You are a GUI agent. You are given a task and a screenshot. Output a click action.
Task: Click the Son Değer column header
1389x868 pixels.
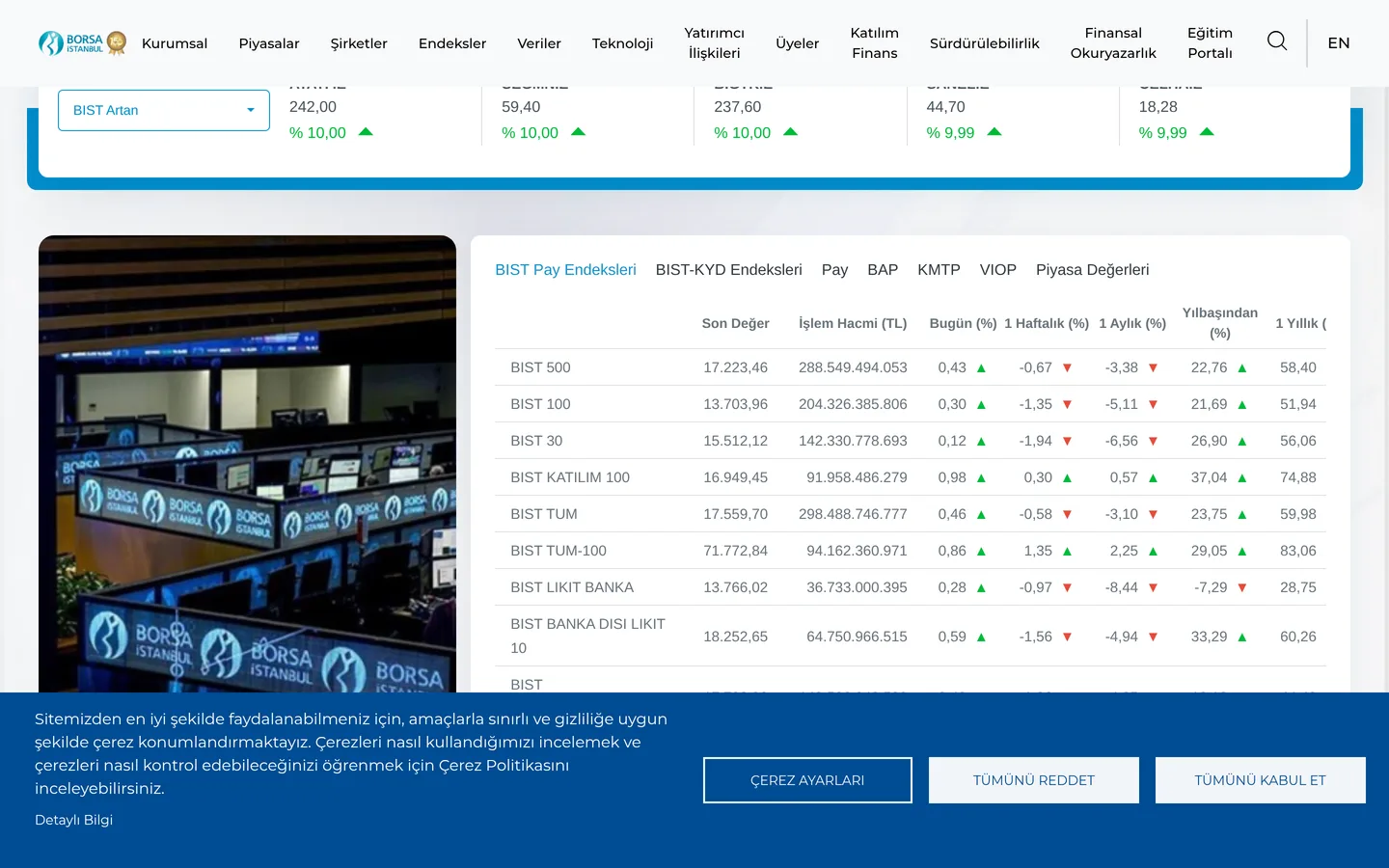tap(735, 323)
